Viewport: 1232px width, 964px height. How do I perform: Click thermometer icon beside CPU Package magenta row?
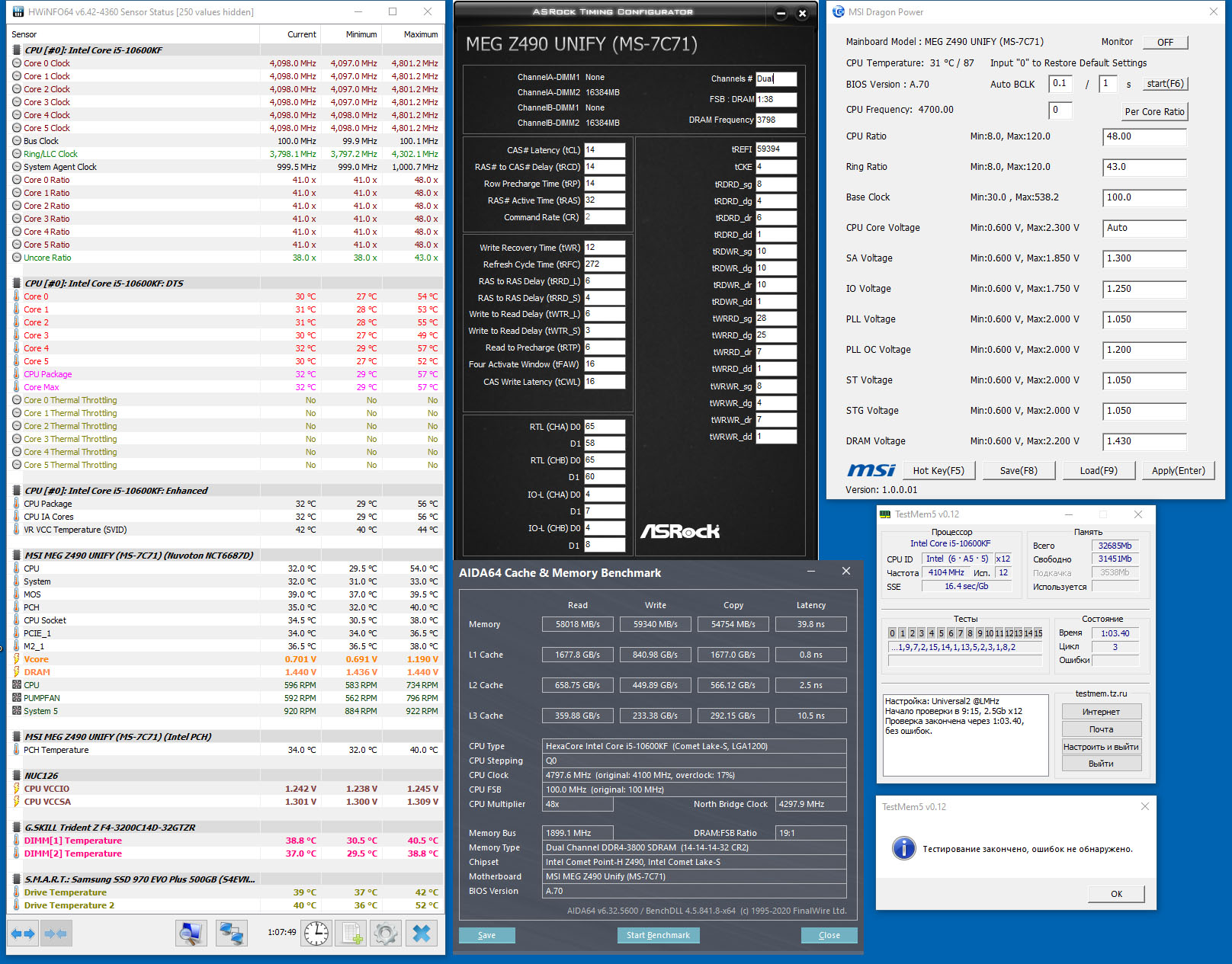(17, 374)
